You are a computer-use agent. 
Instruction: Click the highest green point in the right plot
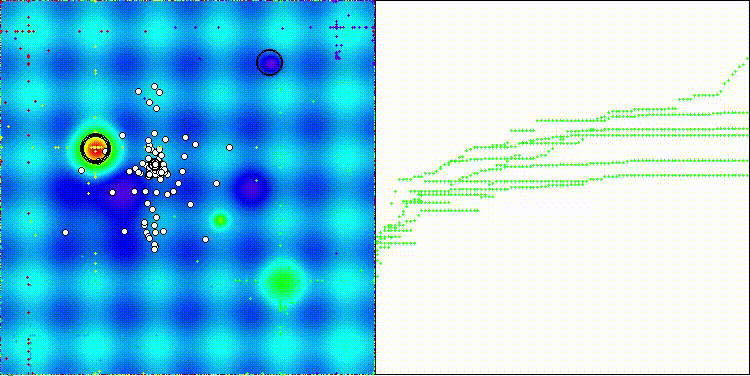click(747, 58)
